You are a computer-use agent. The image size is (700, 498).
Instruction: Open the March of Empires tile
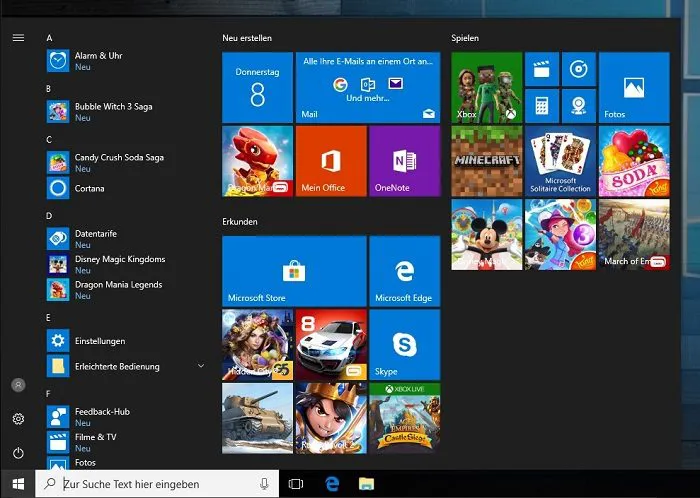pos(634,234)
